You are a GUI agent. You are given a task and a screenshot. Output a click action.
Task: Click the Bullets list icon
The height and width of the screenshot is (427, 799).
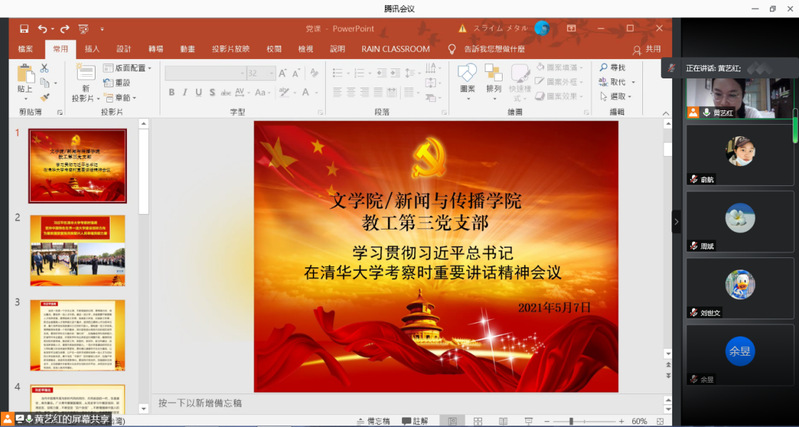[339, 73]
